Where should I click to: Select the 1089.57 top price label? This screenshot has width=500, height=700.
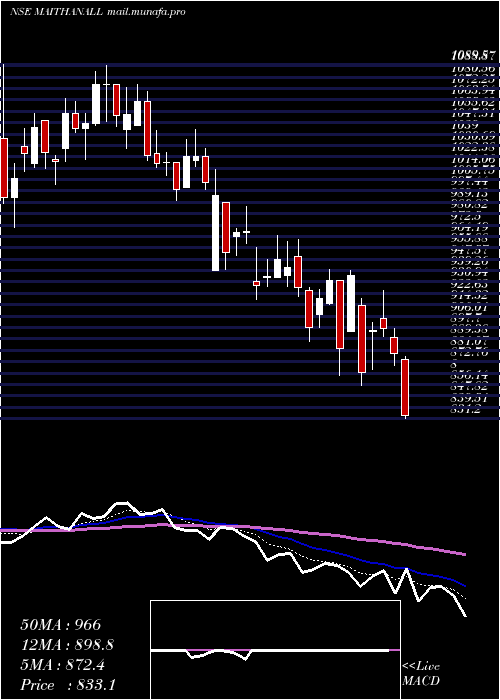click(474, 56)
